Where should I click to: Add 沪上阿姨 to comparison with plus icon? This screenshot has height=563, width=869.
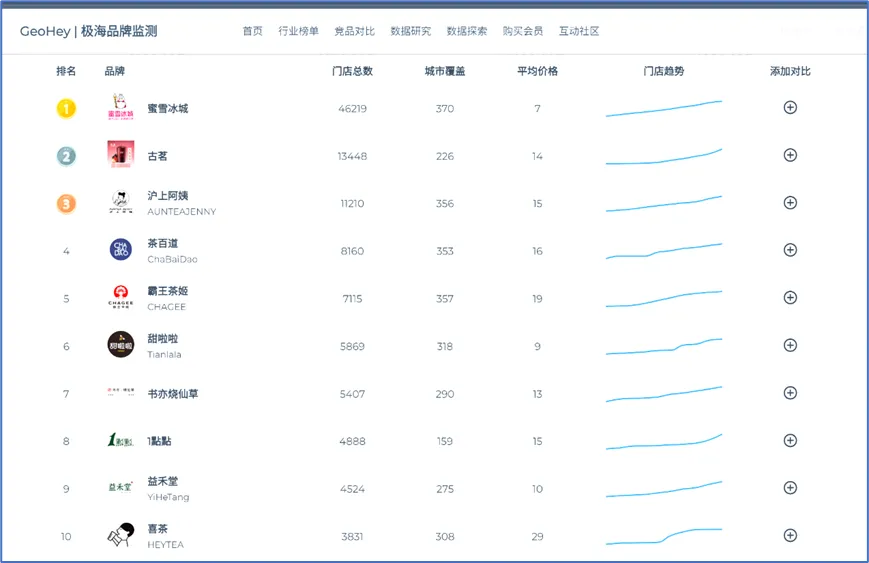(x=790, y=203)
